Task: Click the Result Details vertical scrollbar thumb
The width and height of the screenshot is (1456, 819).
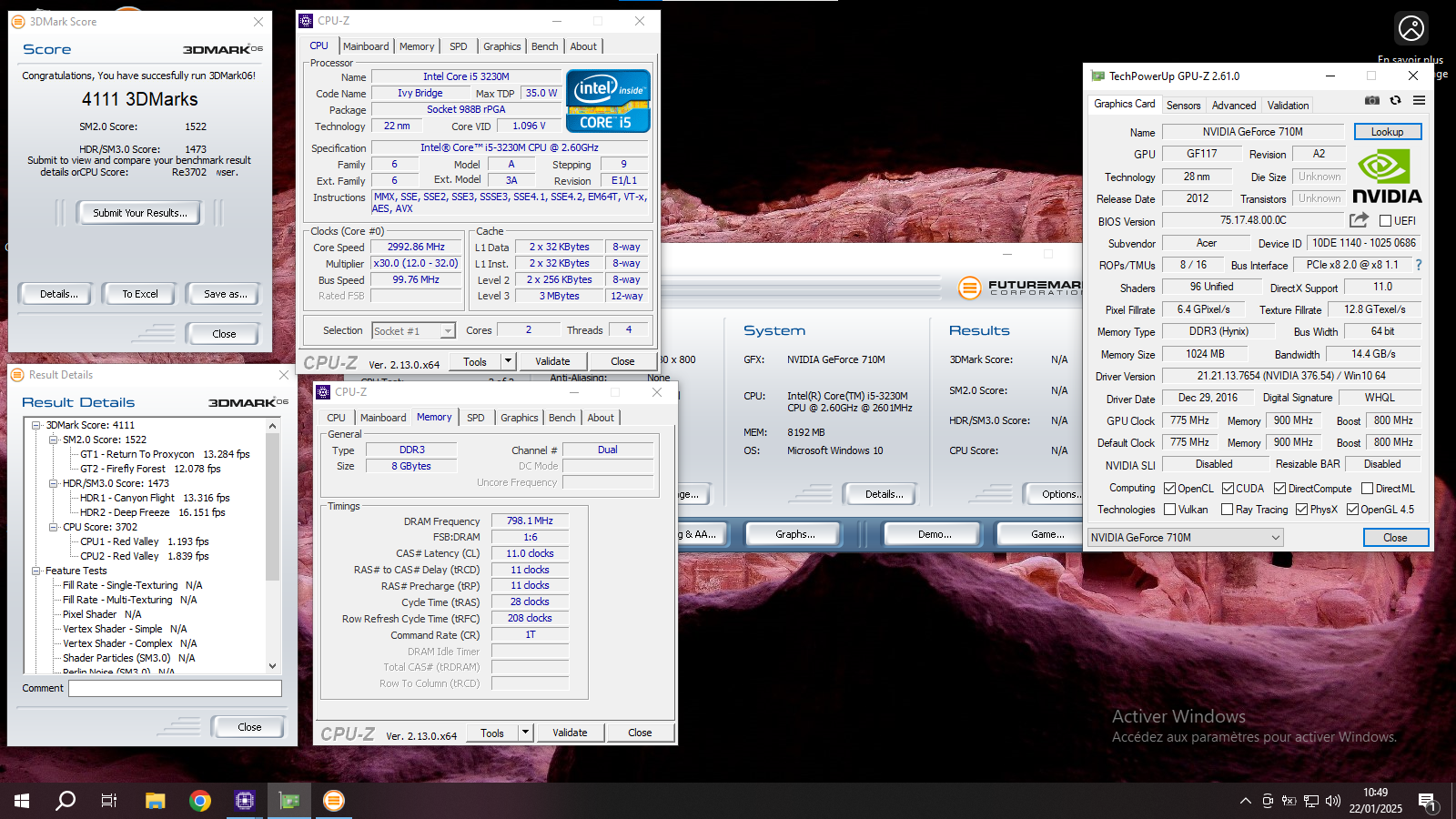Action: coord(272,506)
